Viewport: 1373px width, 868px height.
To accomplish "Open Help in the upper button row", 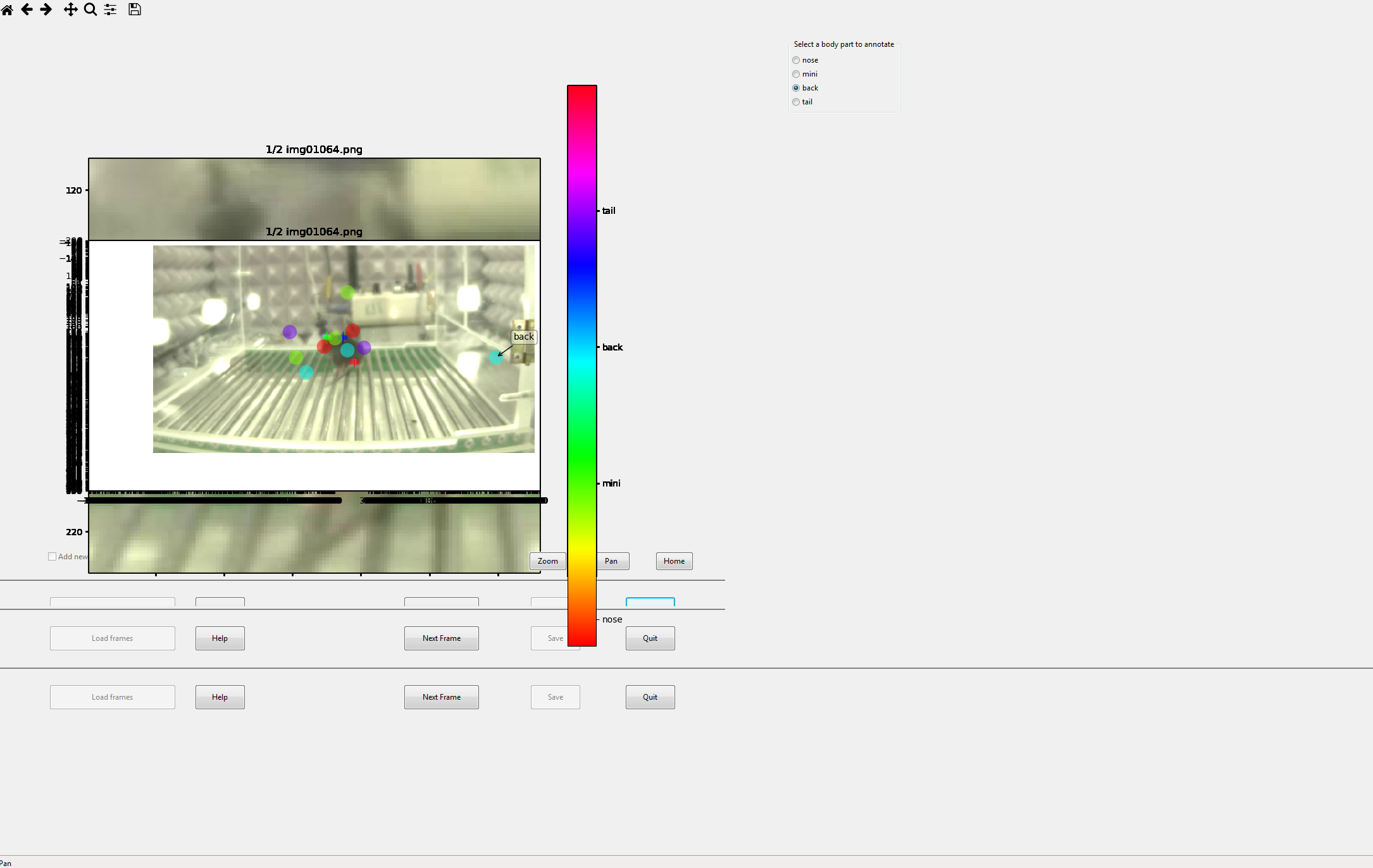I will (x=220, y=638).
